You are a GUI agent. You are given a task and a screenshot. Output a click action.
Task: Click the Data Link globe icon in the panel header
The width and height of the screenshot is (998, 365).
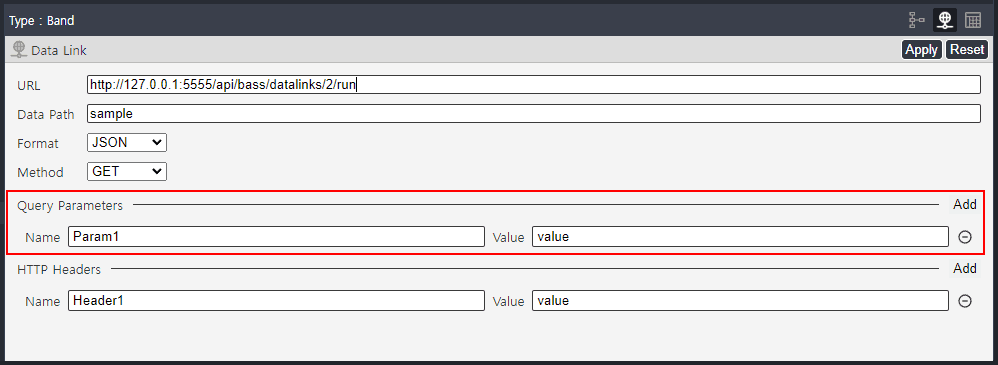coord(18,49)
